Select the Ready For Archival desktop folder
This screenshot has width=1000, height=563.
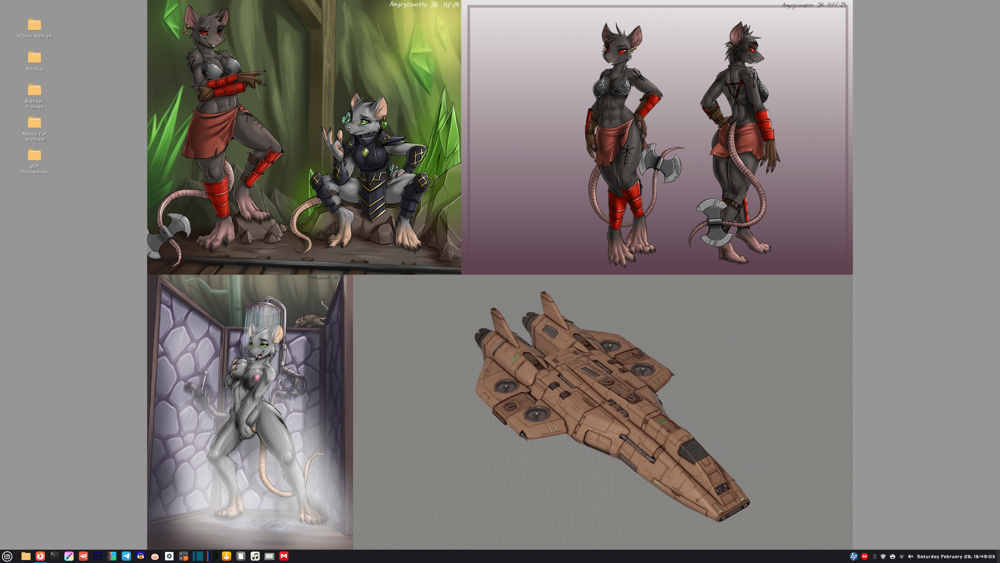[34, 128]
